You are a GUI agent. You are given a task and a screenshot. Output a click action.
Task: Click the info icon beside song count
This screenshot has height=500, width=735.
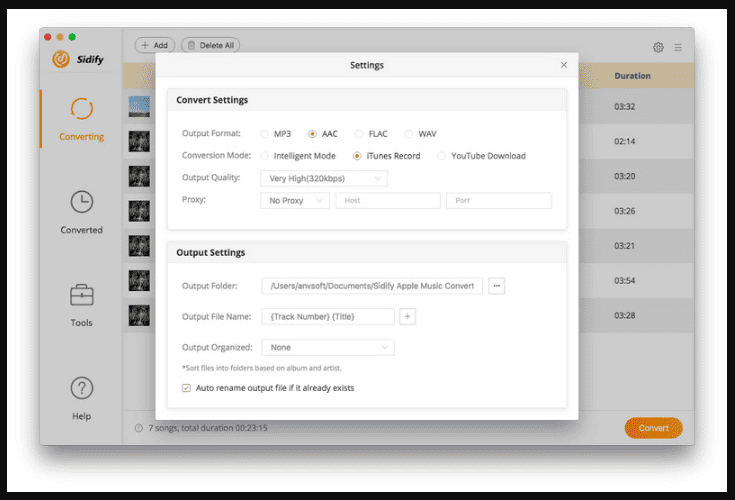pyautogui.click(x=139, y=428)
